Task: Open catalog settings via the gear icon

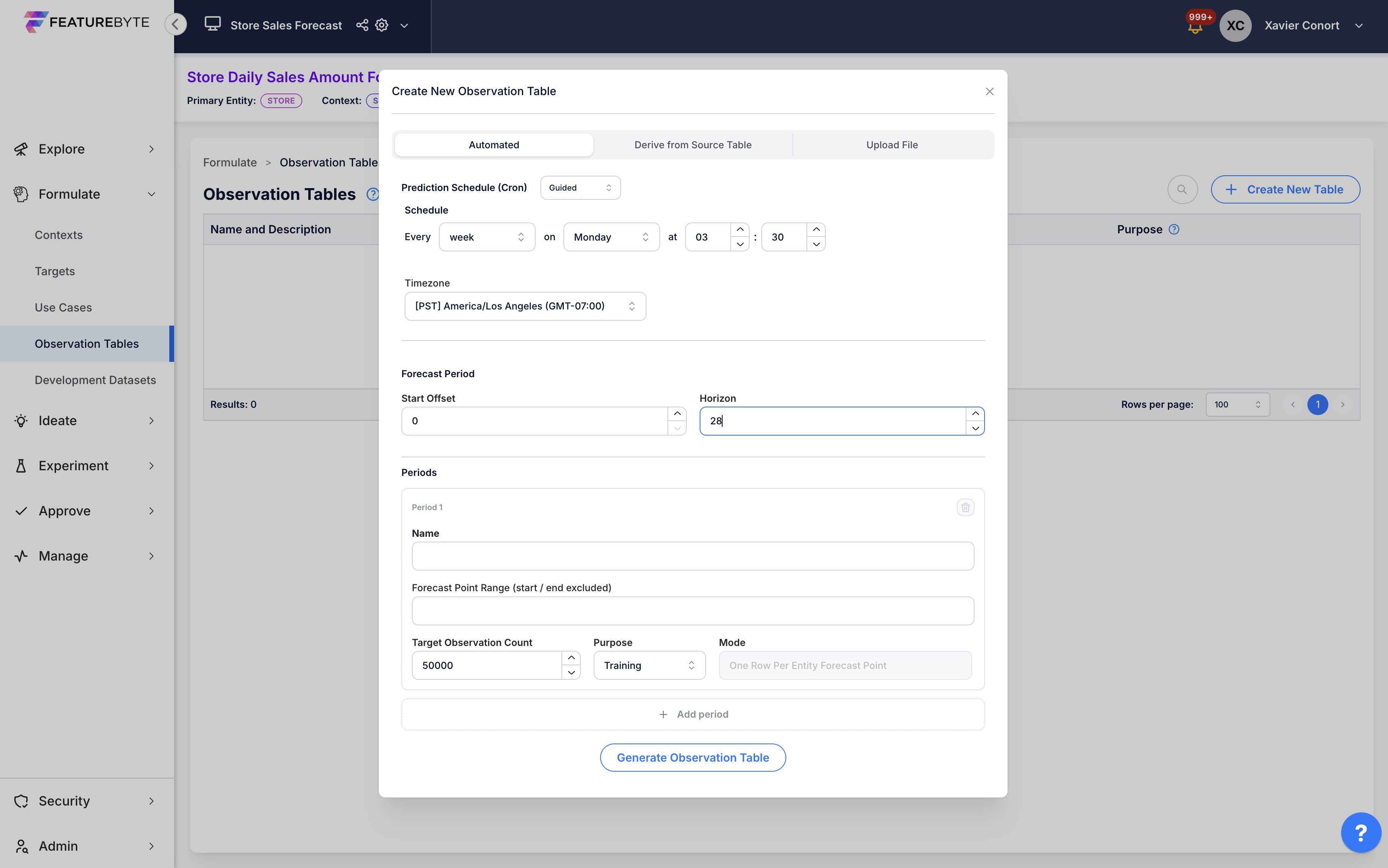Action: (x=381, y=25)
